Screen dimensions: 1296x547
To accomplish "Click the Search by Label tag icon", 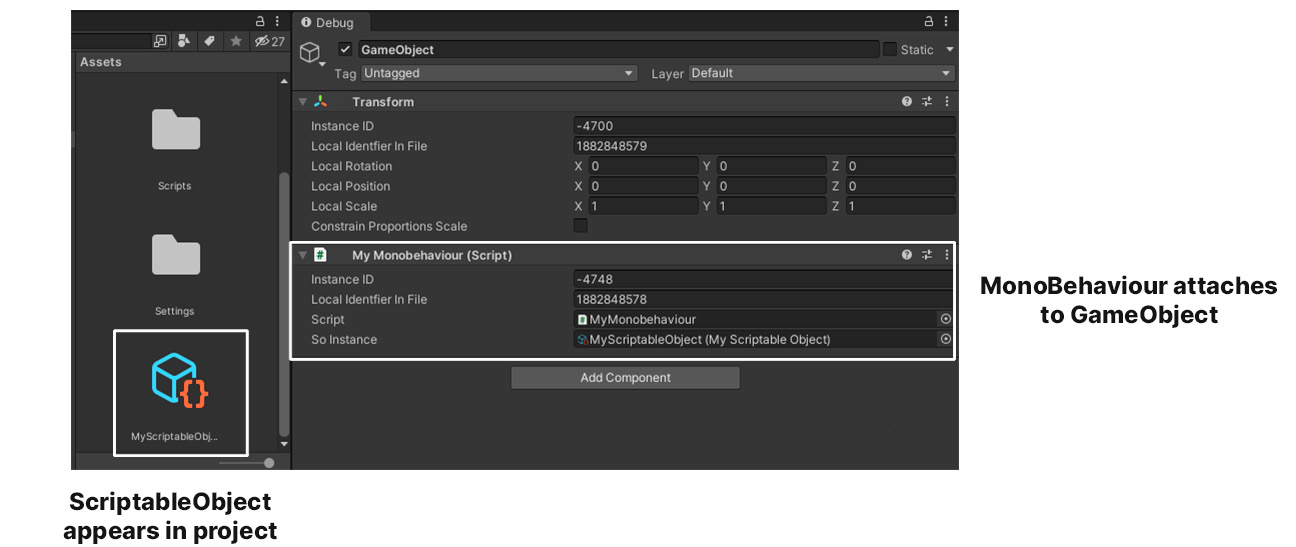I will [x=209, y=41].
